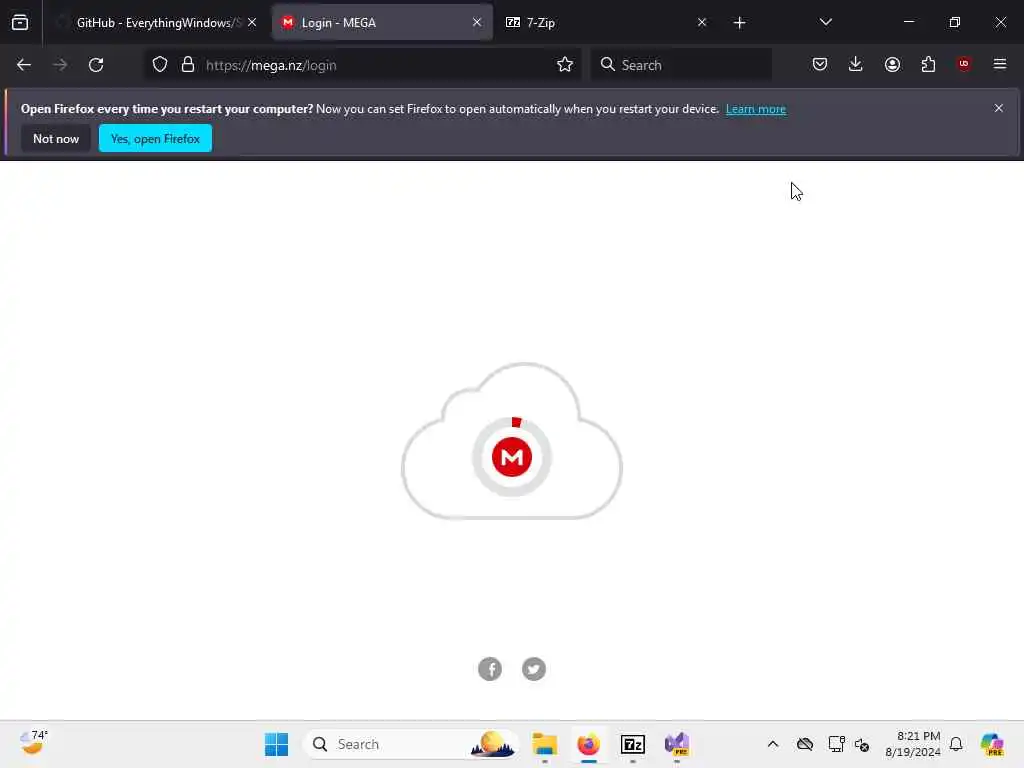Open the weather widget showing 74°
The height and width of the screenshot is (768, 1024).
pyautogui.click(x=33, y=743)
